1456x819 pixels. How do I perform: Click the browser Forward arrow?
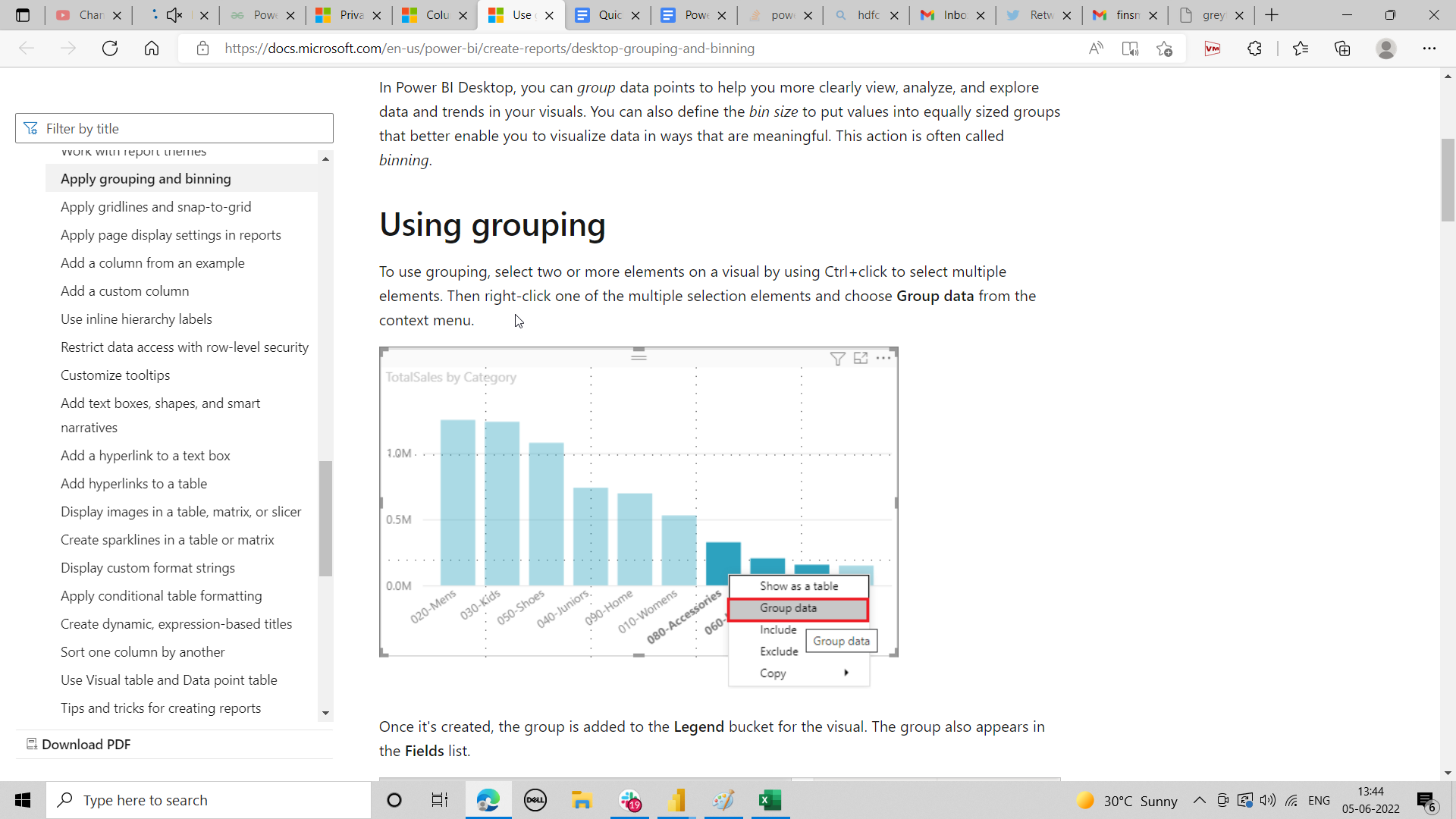pos(68,49)
